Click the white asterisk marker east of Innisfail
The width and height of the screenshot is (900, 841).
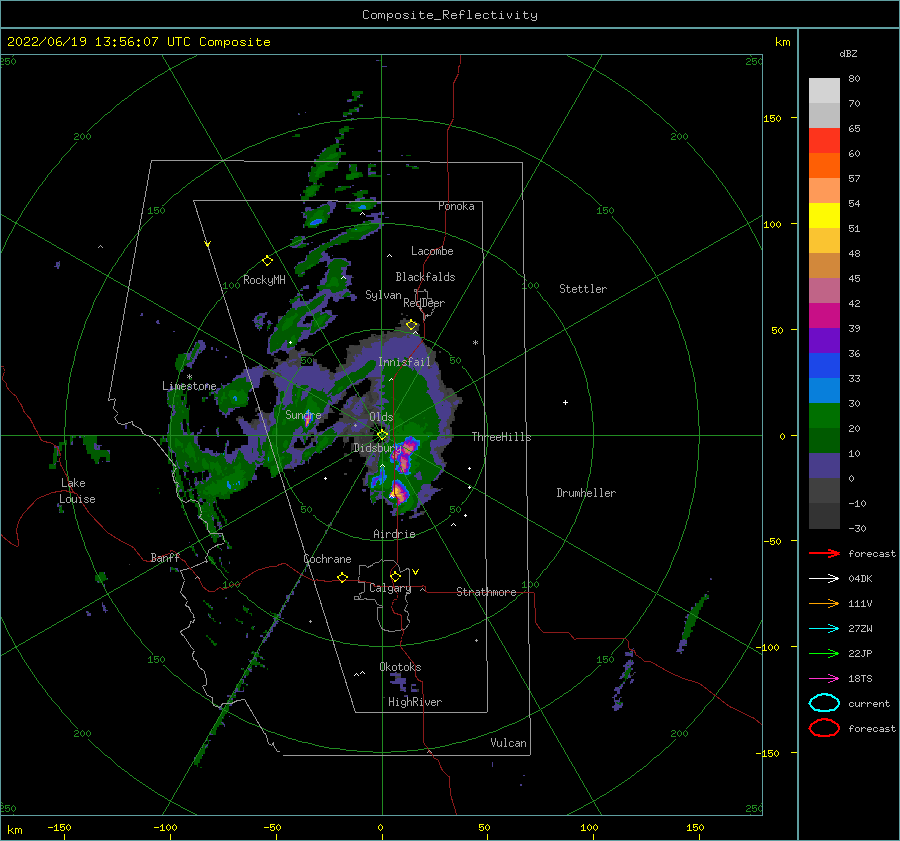pos(475,343)
